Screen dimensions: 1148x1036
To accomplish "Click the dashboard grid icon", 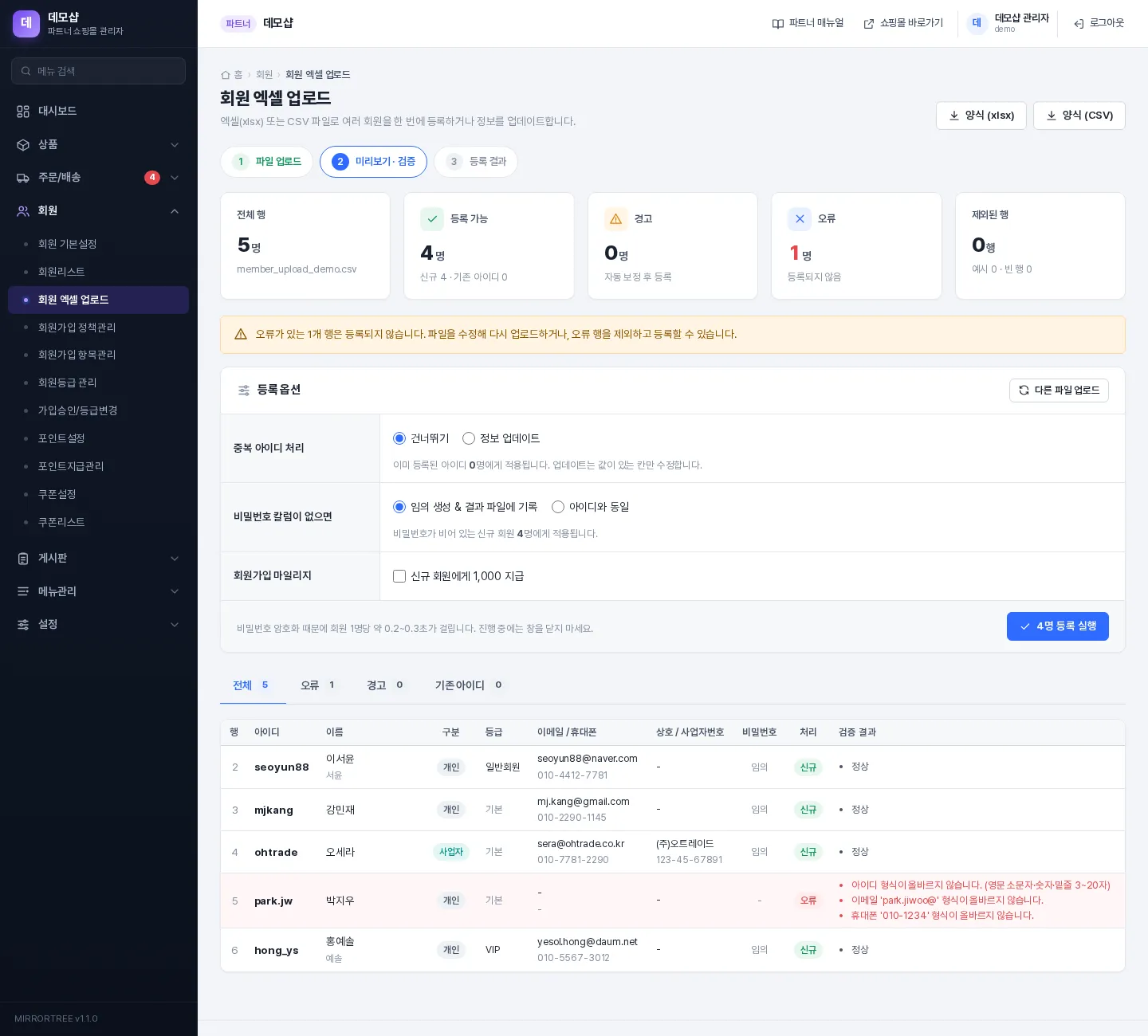I will tap(23, 112).
